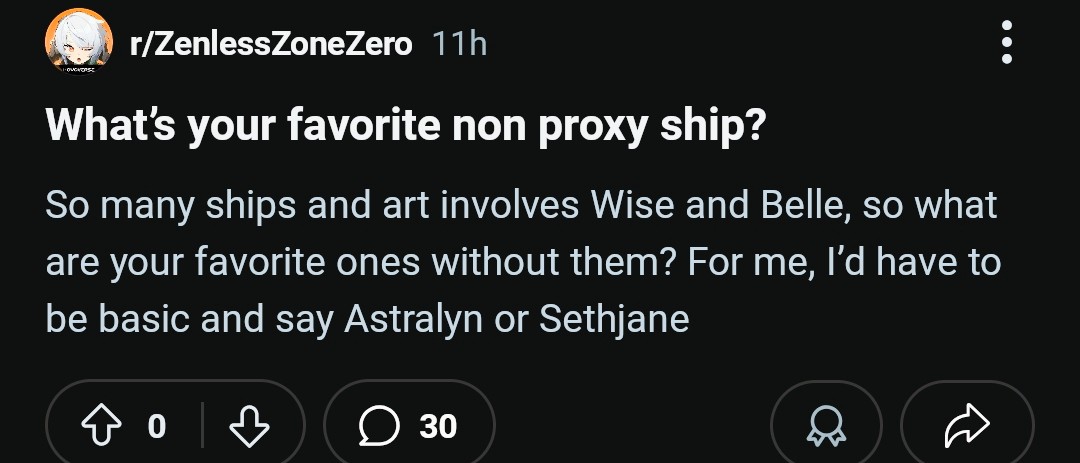This screenshot has height=463, width=1080.
Task: Click the body line starting "So many ships"
Action: tap(520, 205)
